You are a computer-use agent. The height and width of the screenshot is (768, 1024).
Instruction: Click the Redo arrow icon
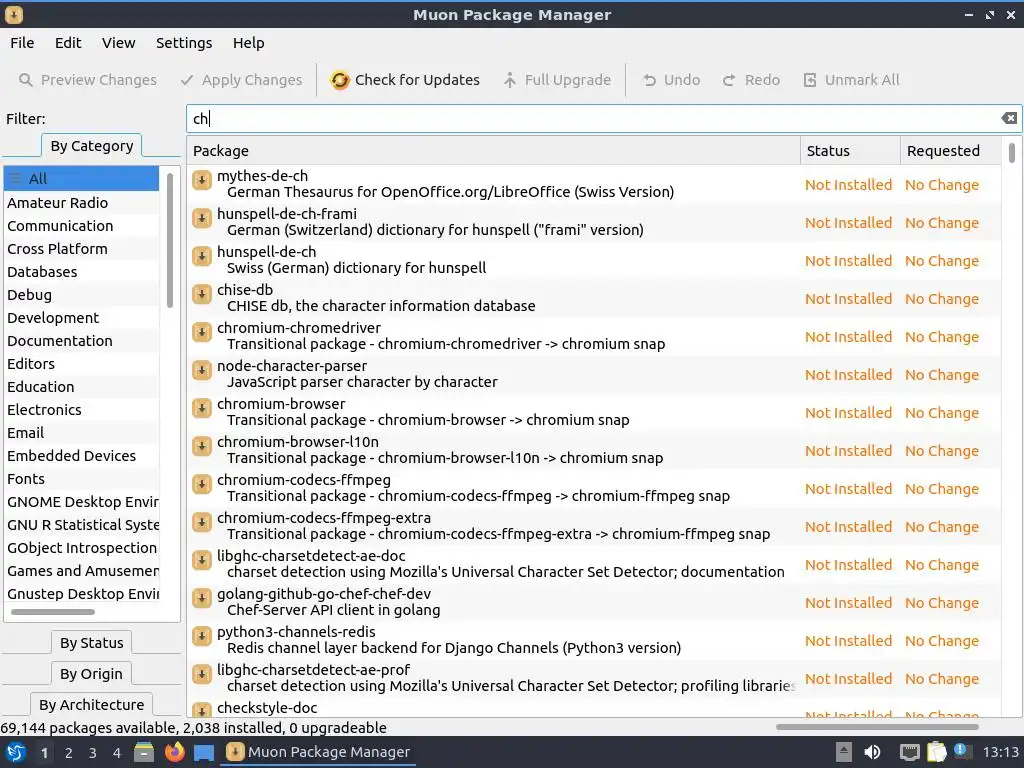pyautogui.click(x=729, y=80)
